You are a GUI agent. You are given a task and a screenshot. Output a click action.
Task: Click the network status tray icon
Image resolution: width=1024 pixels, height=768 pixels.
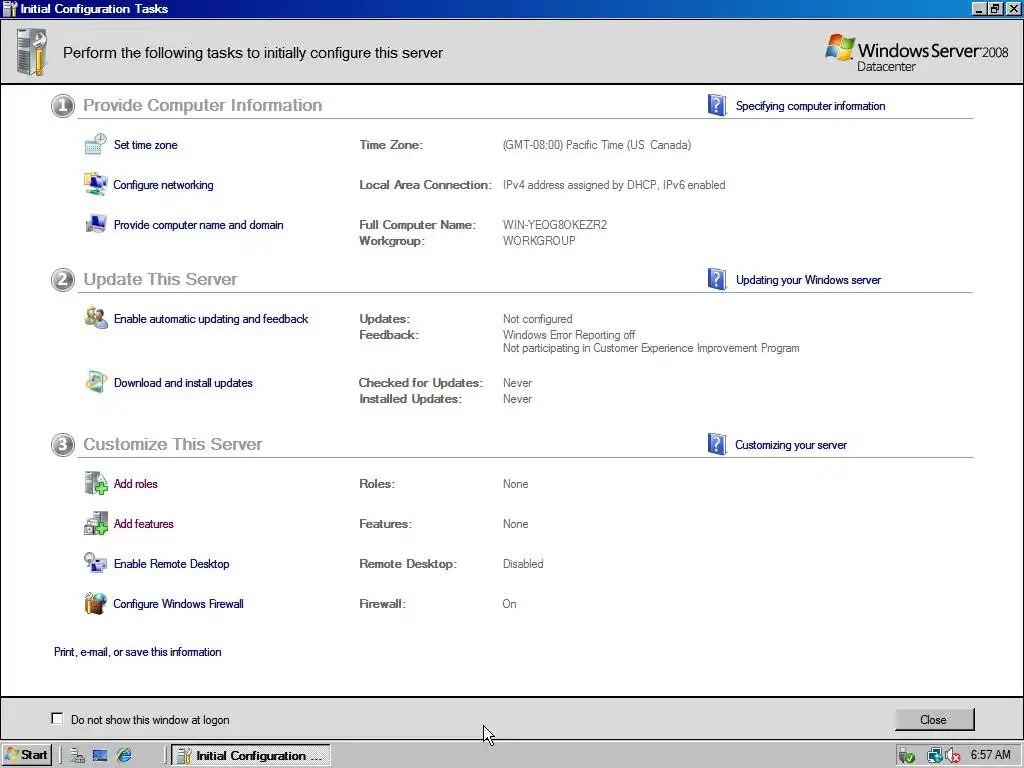pos(935,756)
